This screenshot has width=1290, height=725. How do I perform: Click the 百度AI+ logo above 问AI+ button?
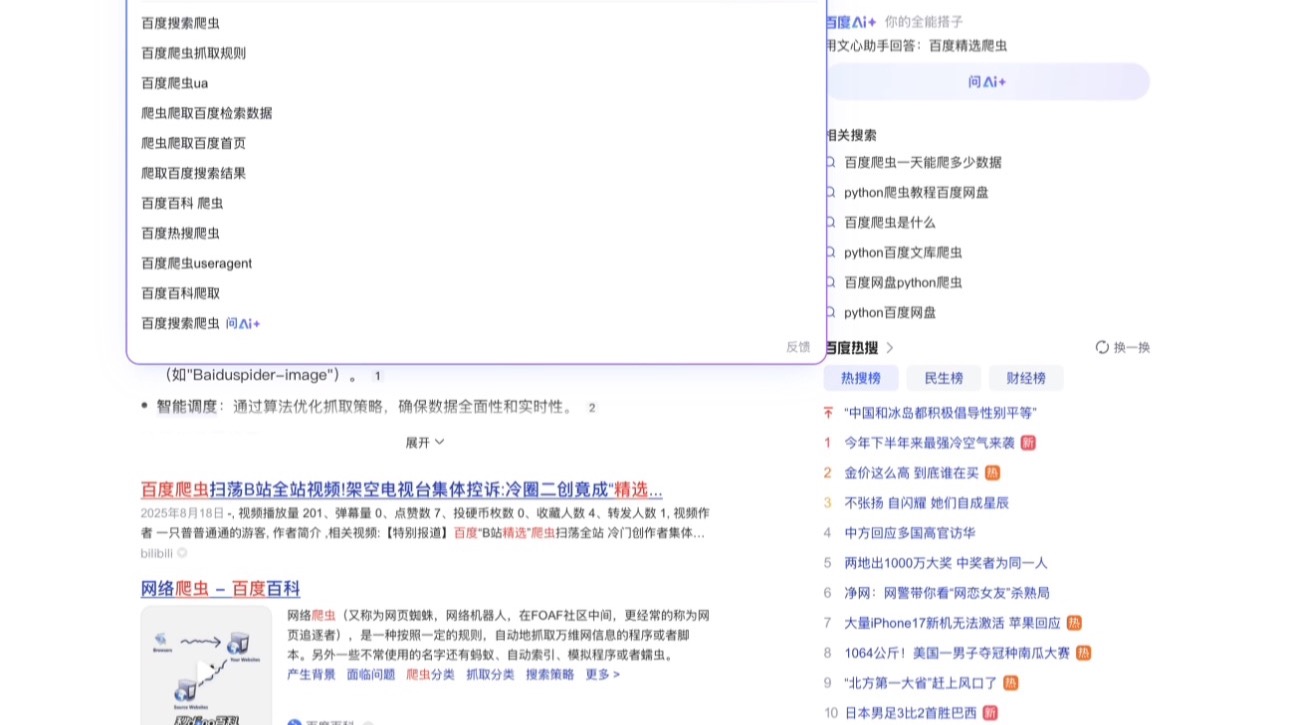click(851, 21)
